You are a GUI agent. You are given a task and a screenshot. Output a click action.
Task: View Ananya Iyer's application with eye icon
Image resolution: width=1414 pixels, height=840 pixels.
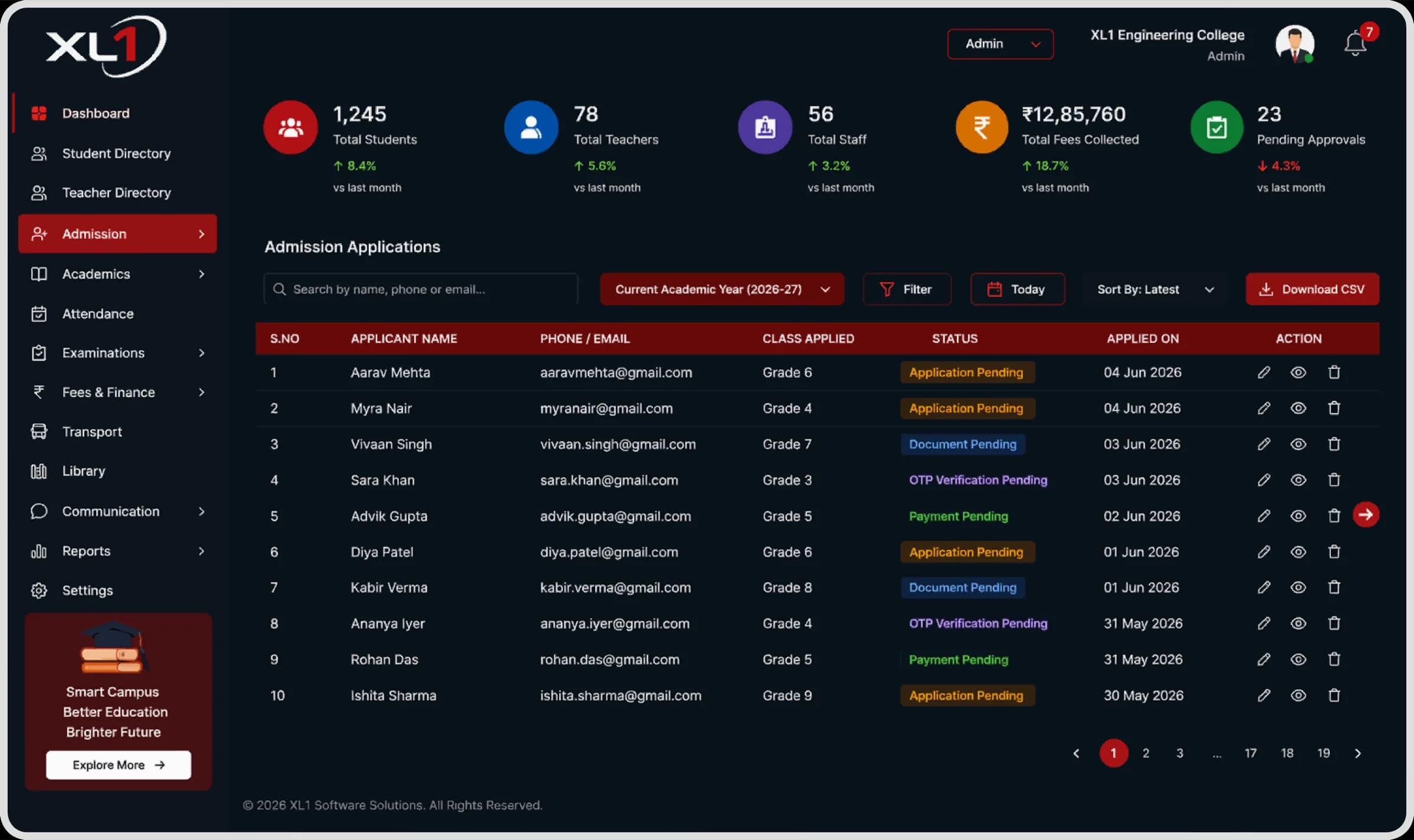coord(1299,623)
